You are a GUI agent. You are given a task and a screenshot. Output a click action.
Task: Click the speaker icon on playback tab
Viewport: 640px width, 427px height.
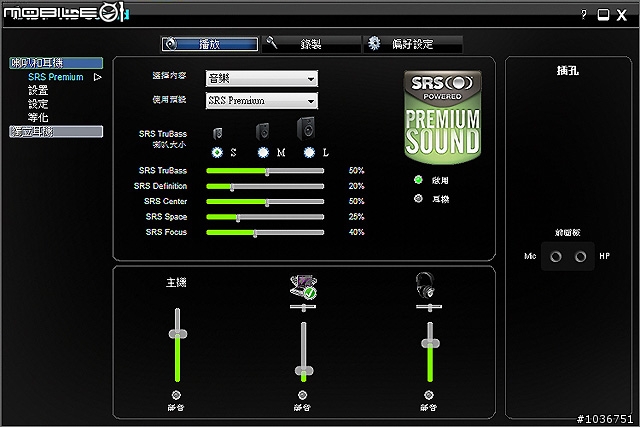click(171, 44)
